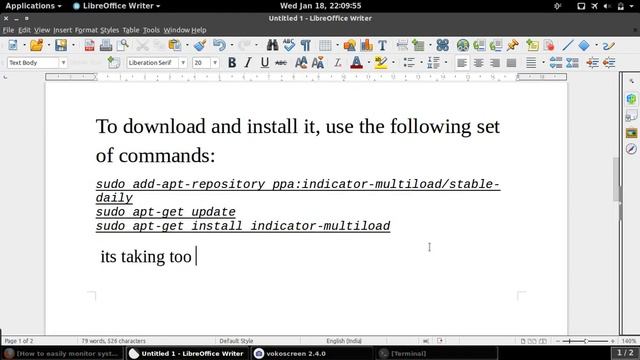Open the Paragraph Style dropdown arrow
Image resolution: width=640 pixels, height=360 pixels.
(63, 62)
